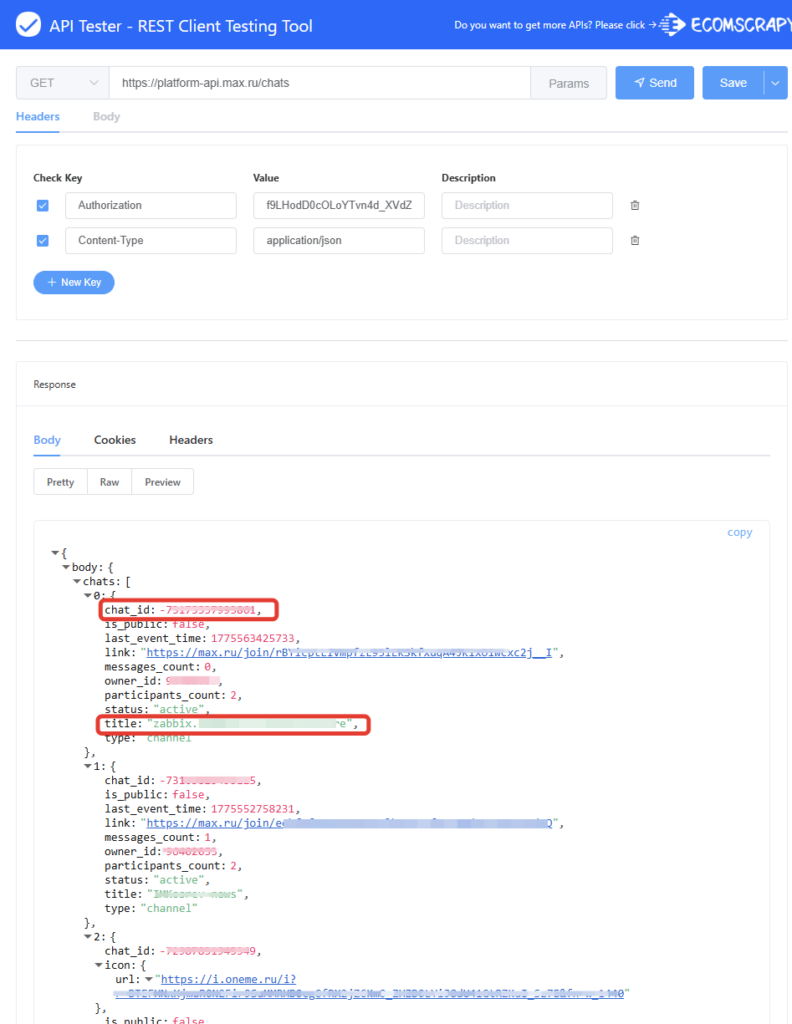Copy the response body
The height and width of the screenshot is (1024, 792).
click(739, 532)
